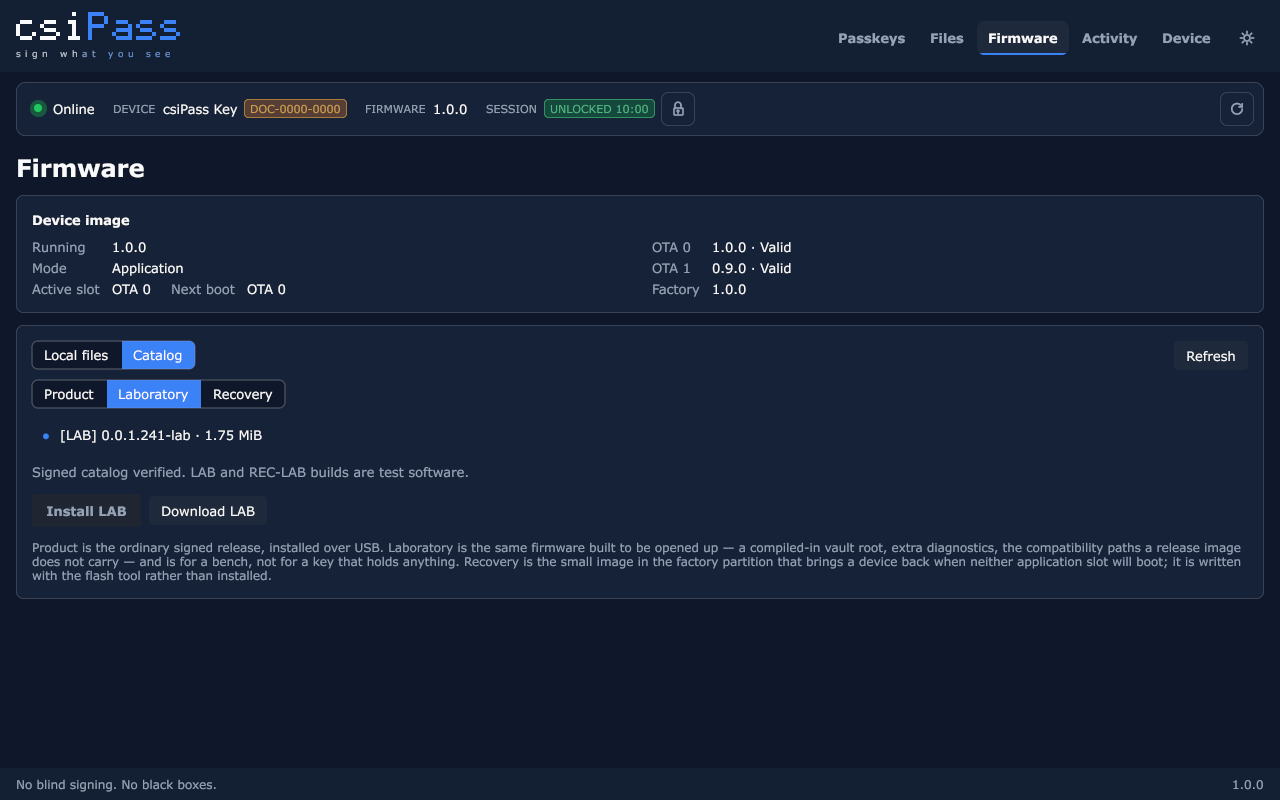This screenshot has width=1280, height=800.
Task: Click the 'Next boot' label
Action: [203, 289]
